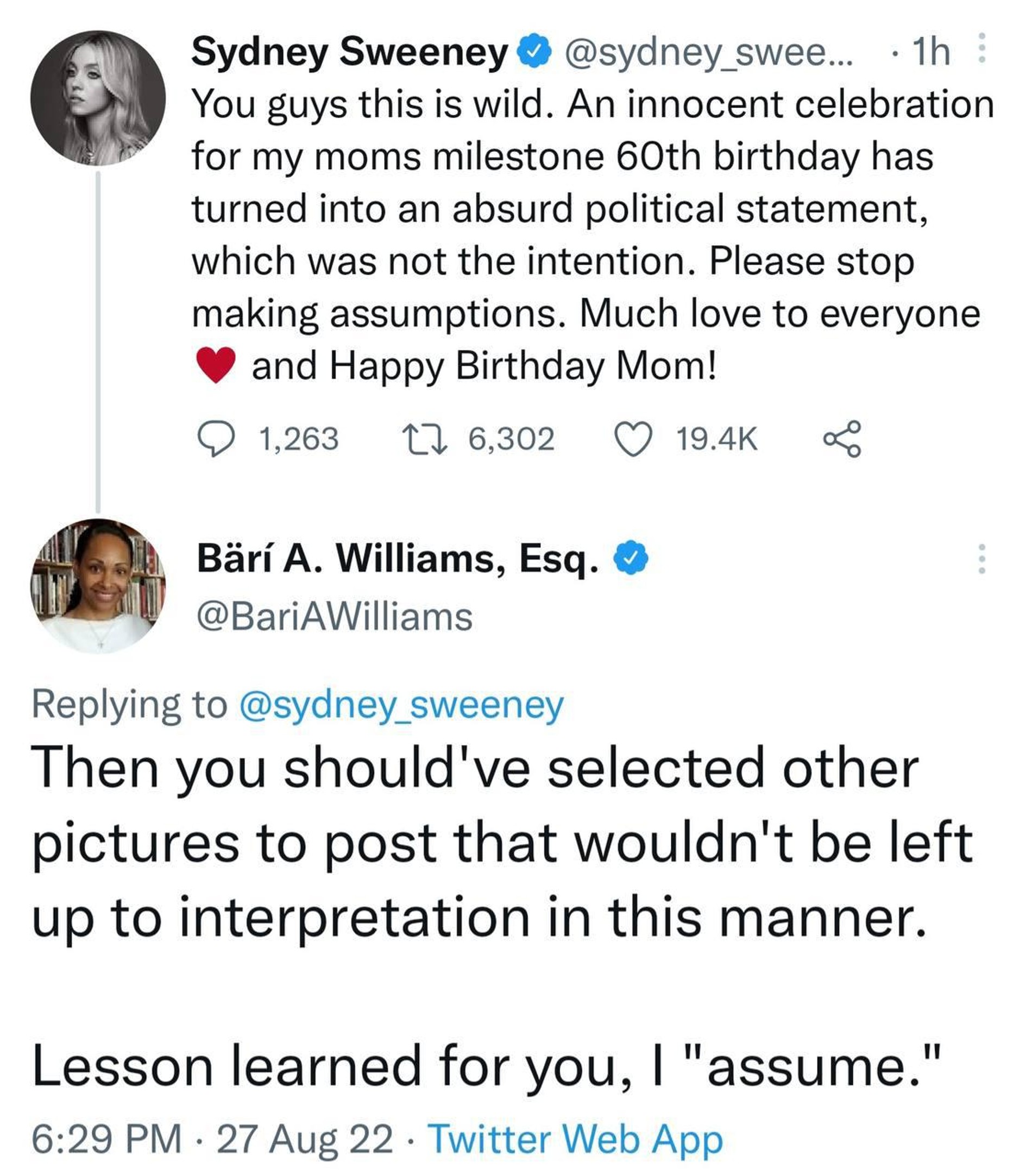The height and width of the screenshot is (1176, 1032).
Task: Open Bärí A. Williams's profile picture
Action: 98,586
